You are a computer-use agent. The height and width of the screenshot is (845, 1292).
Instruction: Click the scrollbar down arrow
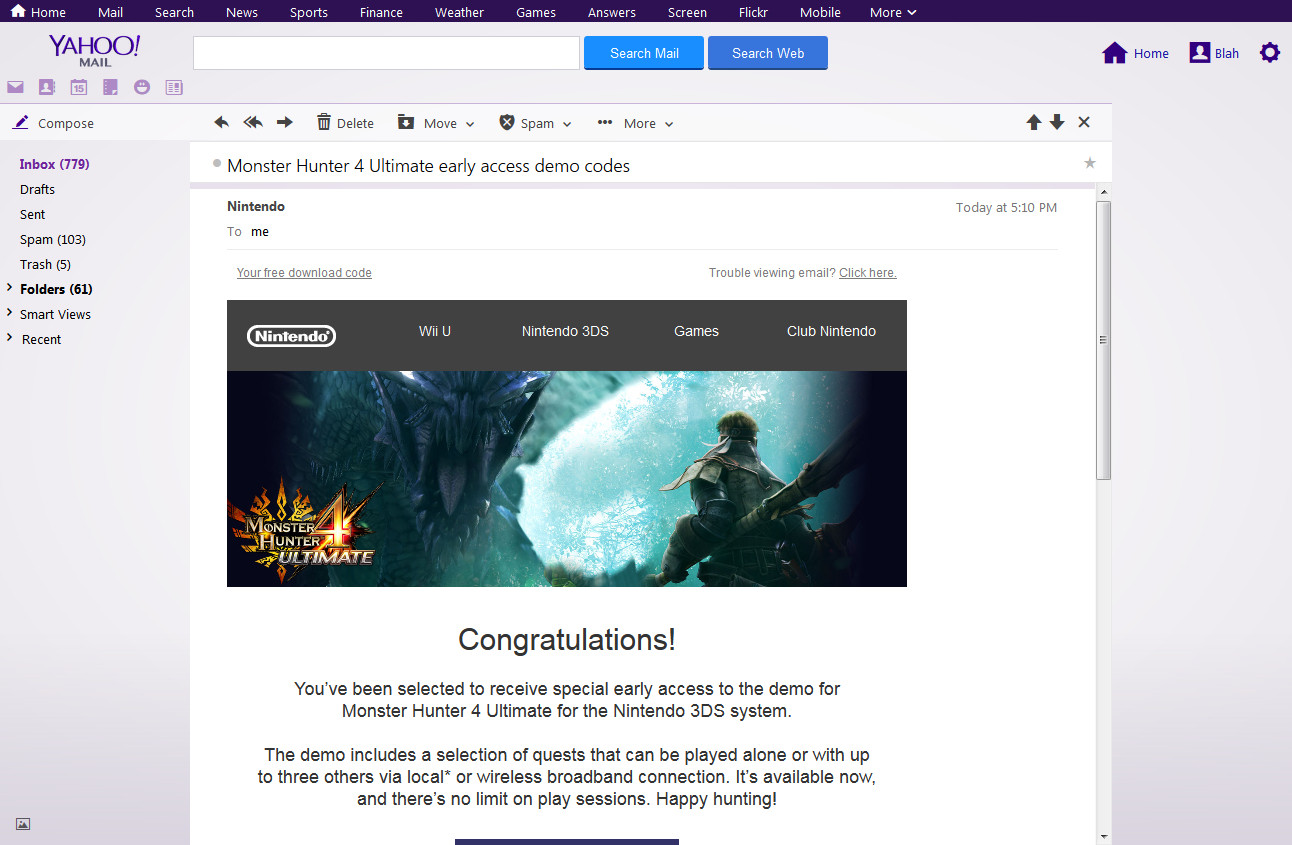pos(1104,836)
